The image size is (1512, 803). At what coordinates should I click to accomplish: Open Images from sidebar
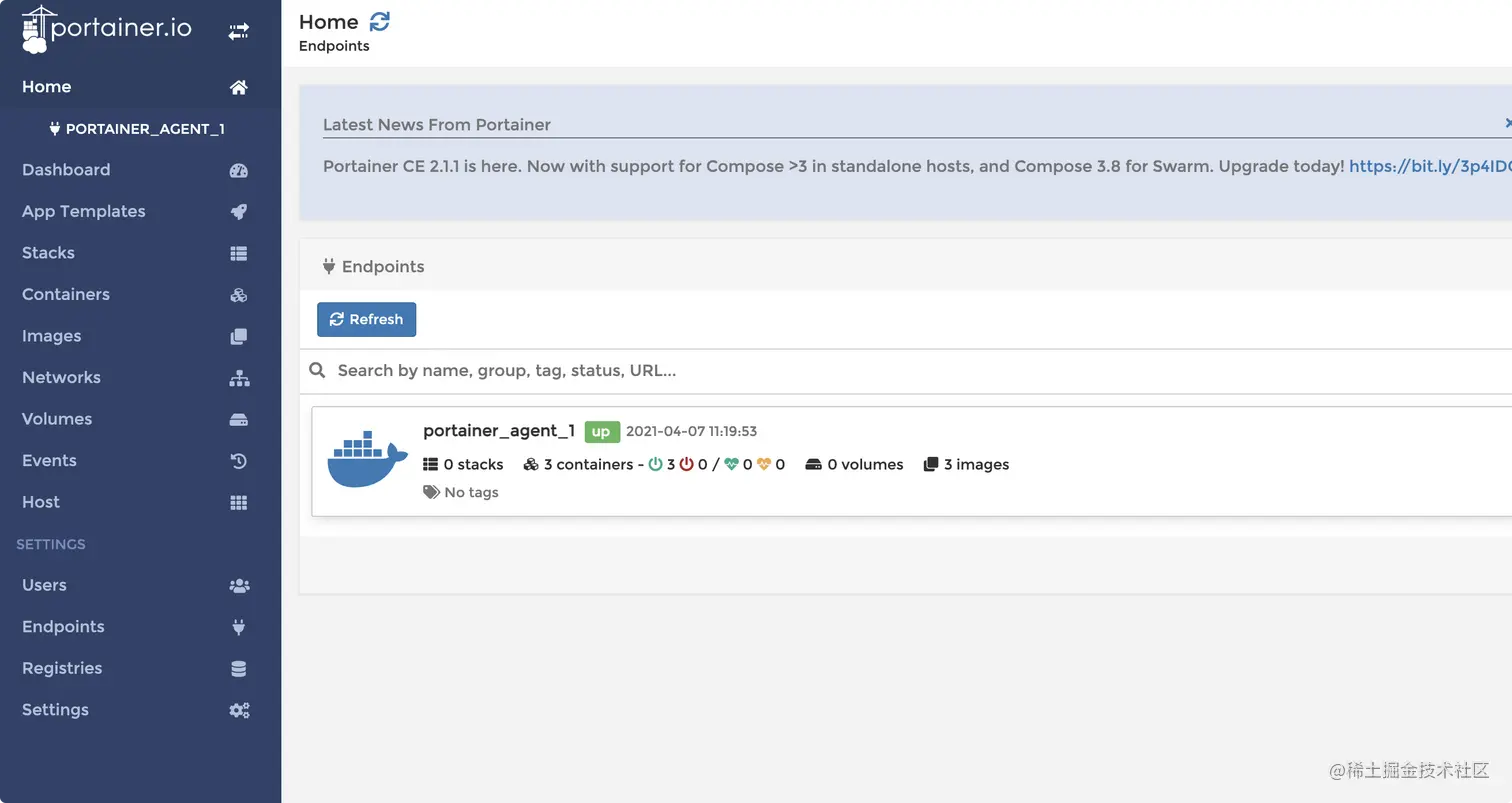52,336
